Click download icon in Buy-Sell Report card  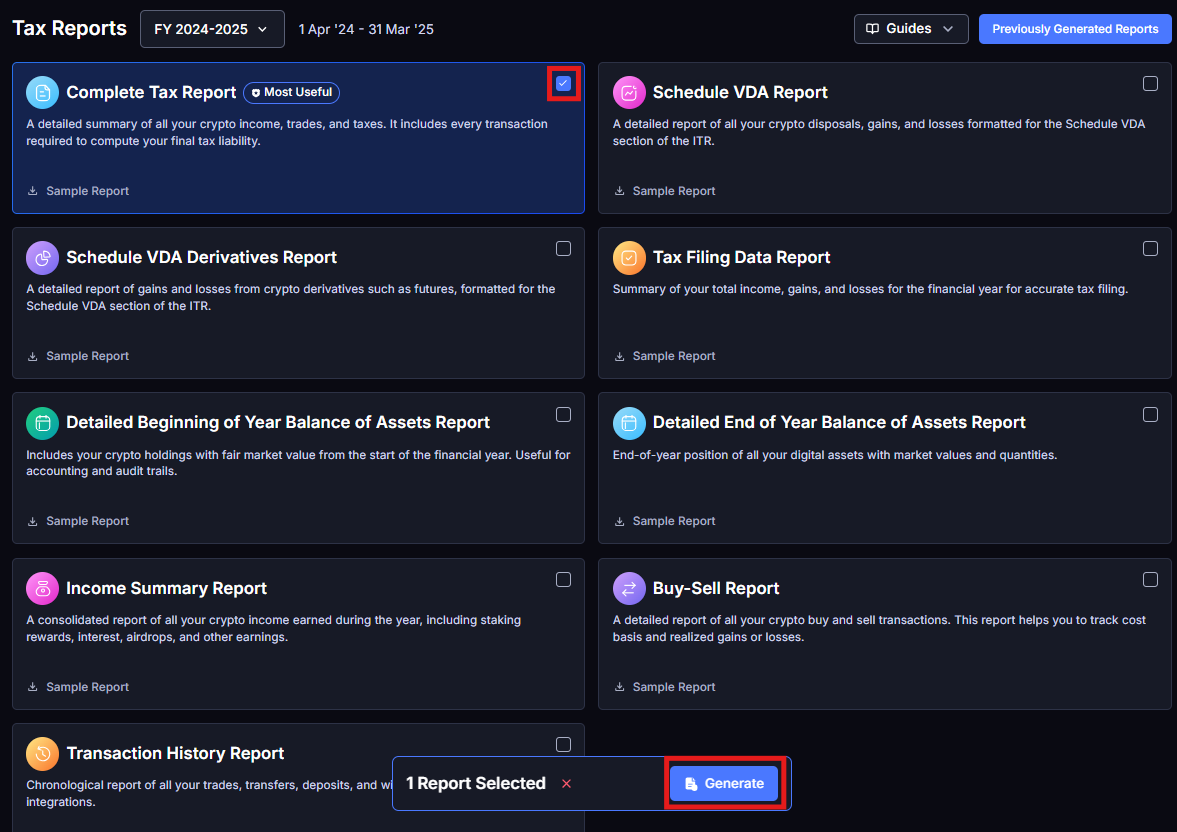(619, 687)
